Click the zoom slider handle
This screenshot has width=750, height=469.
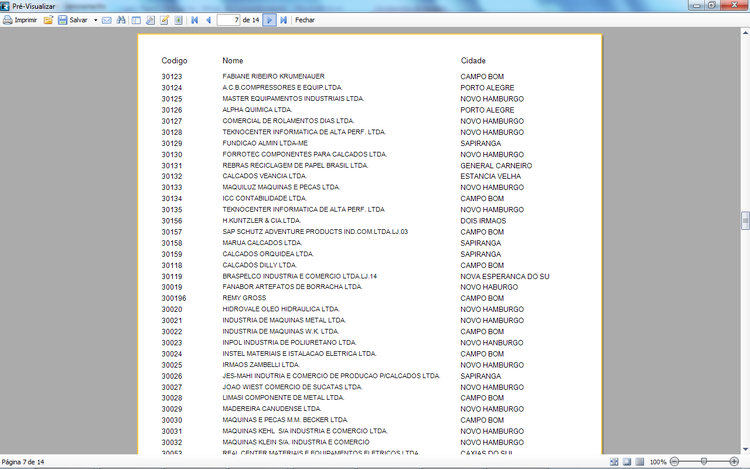[704, 462]
